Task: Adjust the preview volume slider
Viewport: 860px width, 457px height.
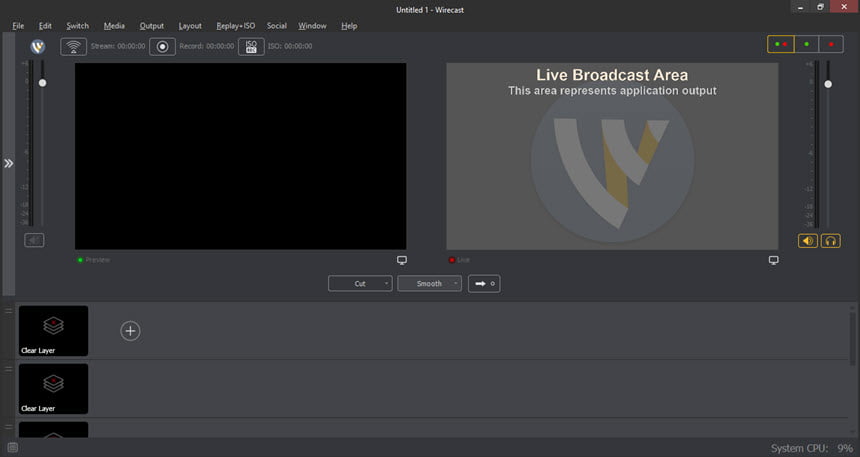Action: point(42,83)
